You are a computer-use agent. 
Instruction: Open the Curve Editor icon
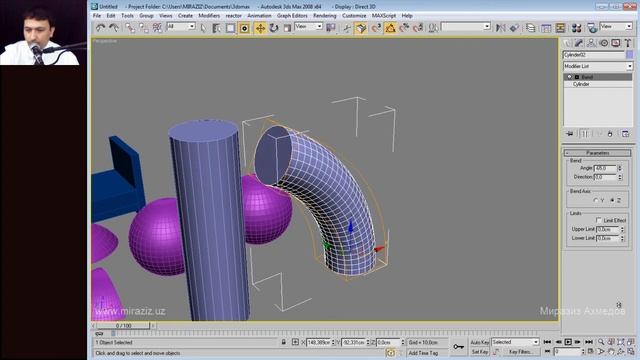point(546,28)
